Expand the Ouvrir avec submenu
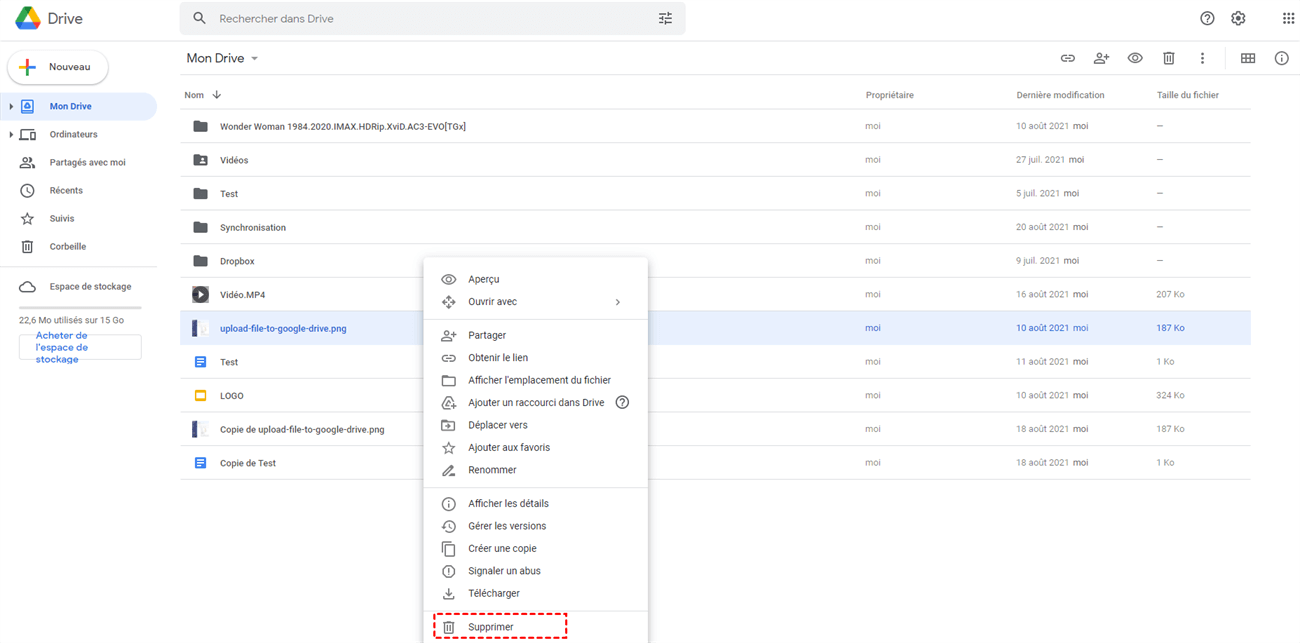This screenshot has height=643, width=1300. click(x=617, y=302)
